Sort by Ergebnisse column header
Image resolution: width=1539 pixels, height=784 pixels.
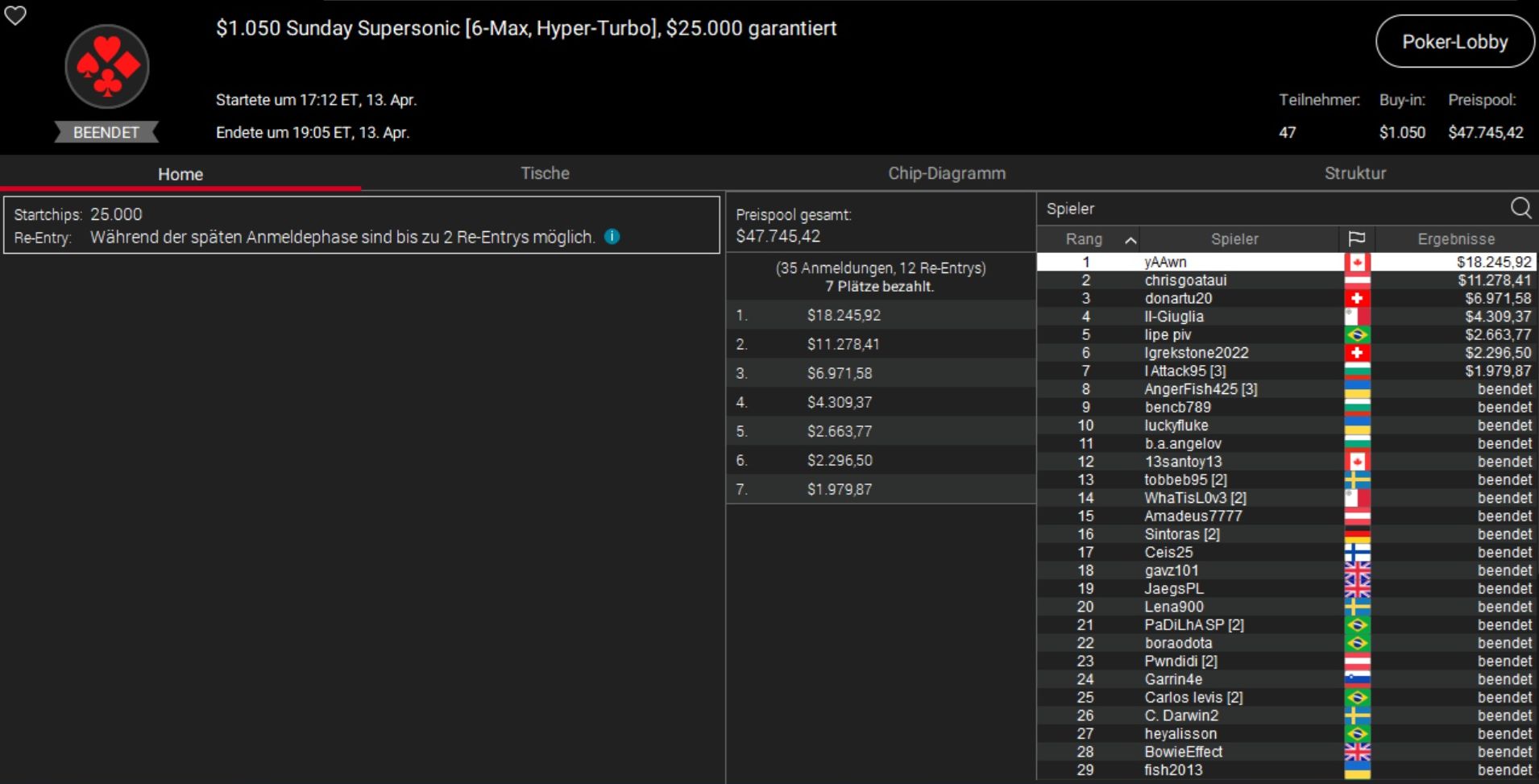(x=1456, y=239)
